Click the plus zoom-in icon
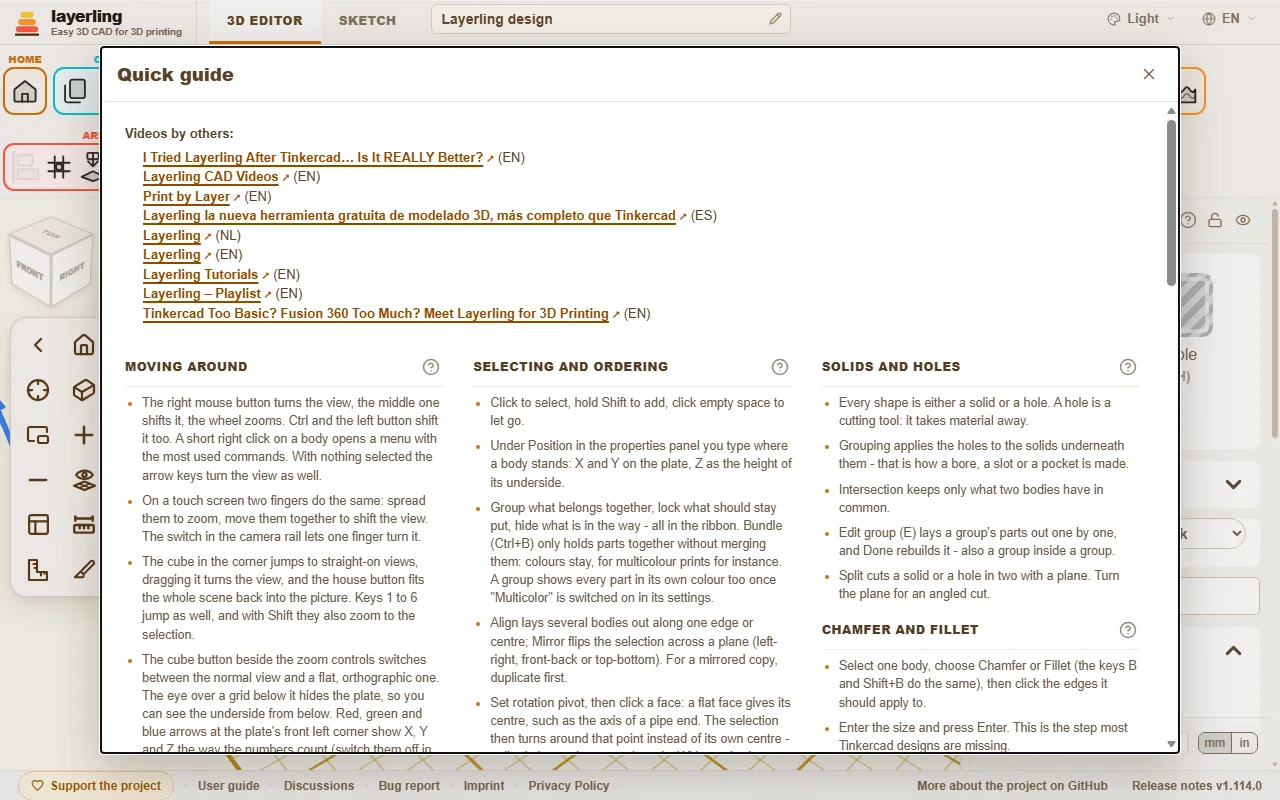The width and height of the screenshot is (1280, 800). click(x=84, y=435)
